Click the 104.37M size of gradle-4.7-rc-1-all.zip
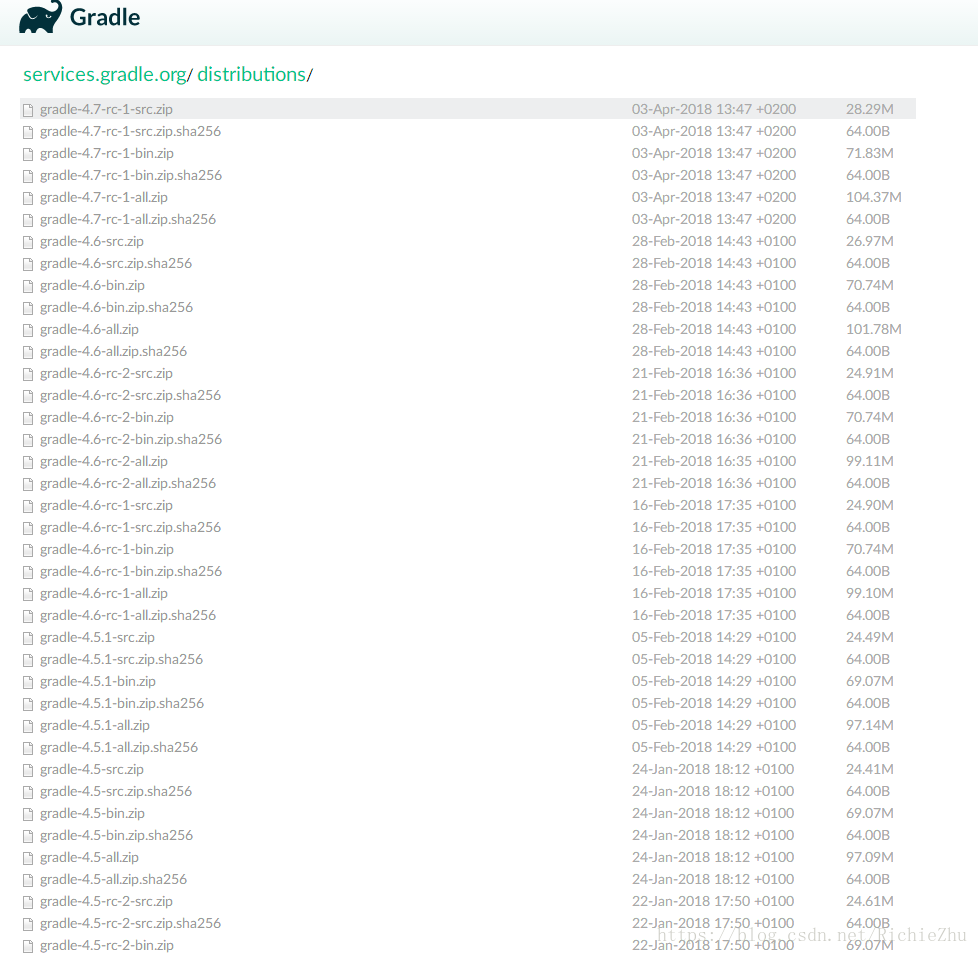Image resolution: width=978 pixels, height=955 pixels. click(x=873, y=197)
